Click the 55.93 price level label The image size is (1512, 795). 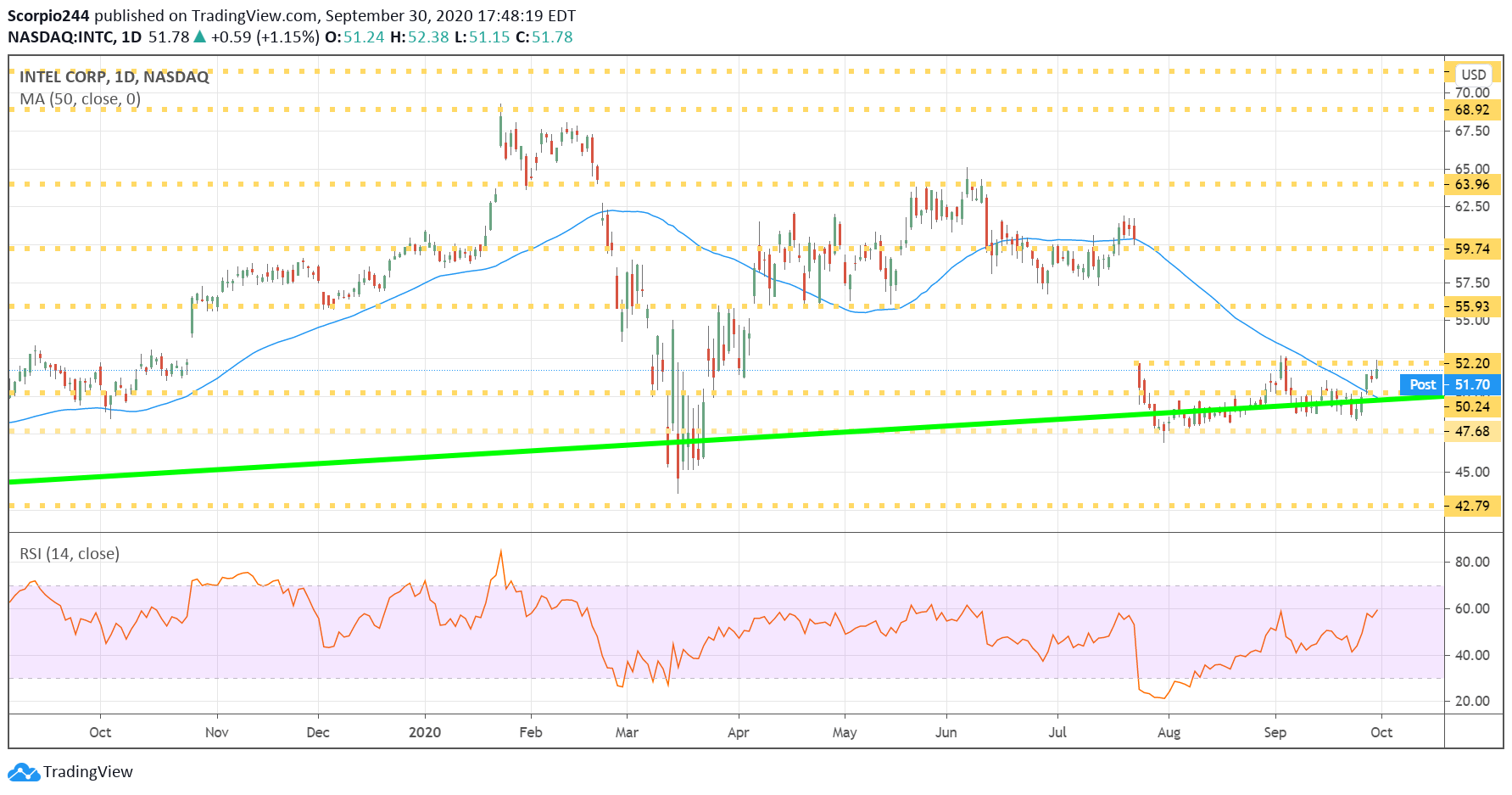pyautogui.click(x=1472, y=306)
